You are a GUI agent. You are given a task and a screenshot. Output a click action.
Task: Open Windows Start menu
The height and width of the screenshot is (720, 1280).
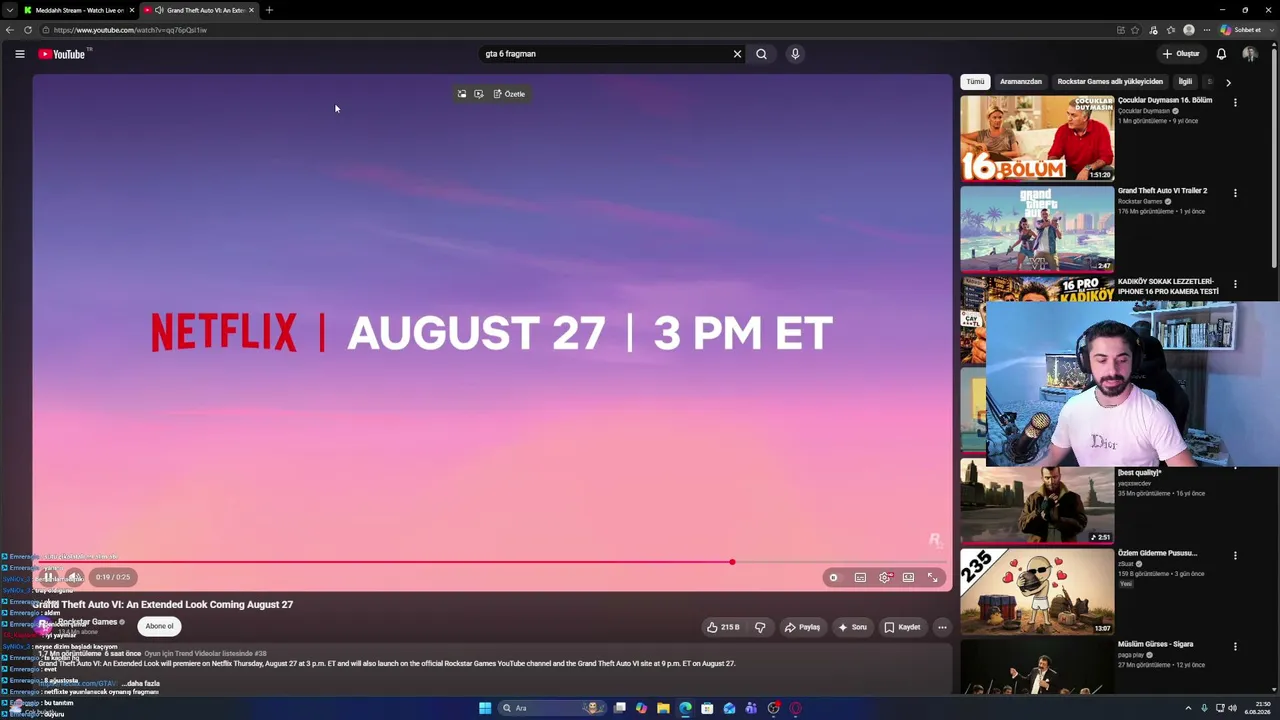(x=485, y=708)
